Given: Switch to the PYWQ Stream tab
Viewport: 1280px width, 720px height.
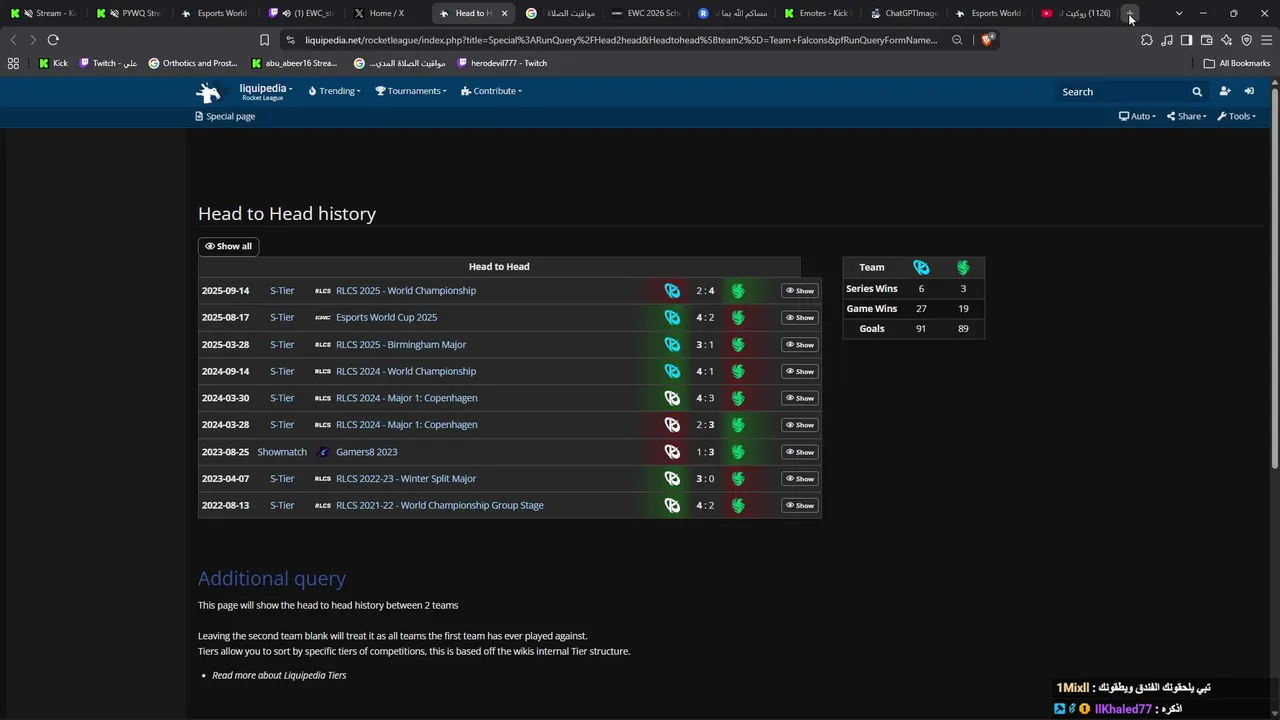Looking at the screenshot, I should (130, 13).
